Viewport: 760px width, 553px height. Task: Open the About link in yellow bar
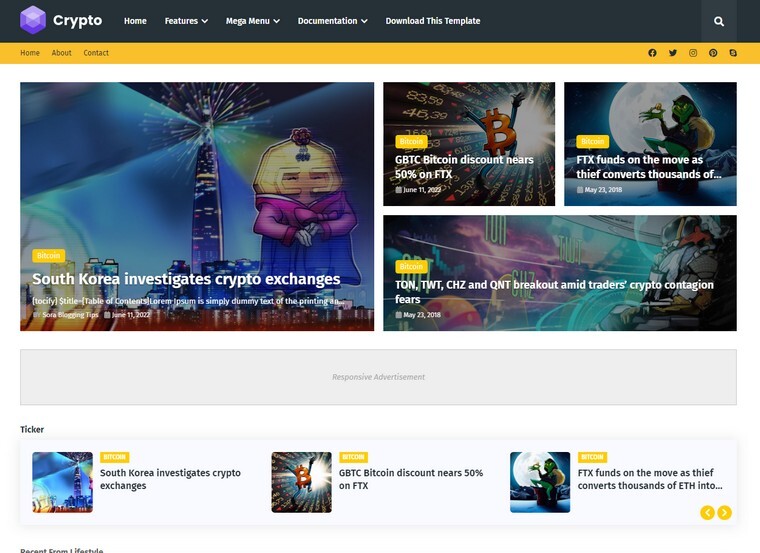pos(62,53)
